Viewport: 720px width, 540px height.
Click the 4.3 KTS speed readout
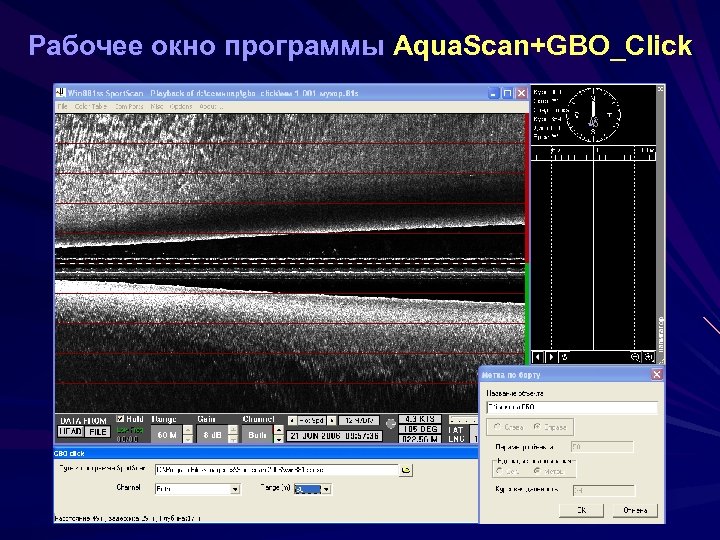(x=420, y=419)
